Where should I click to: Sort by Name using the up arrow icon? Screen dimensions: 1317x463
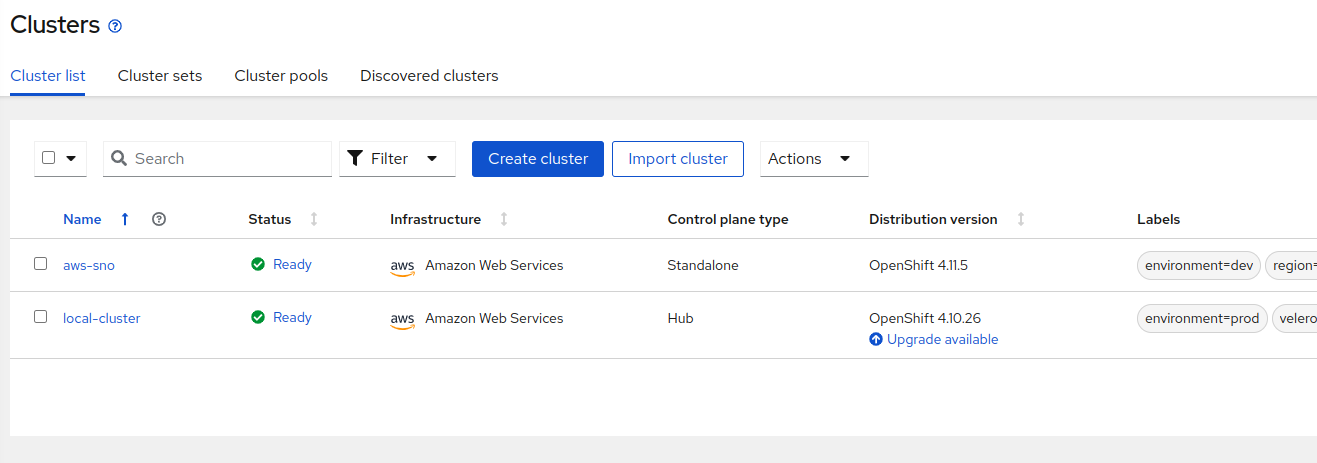tap(125, 219)
